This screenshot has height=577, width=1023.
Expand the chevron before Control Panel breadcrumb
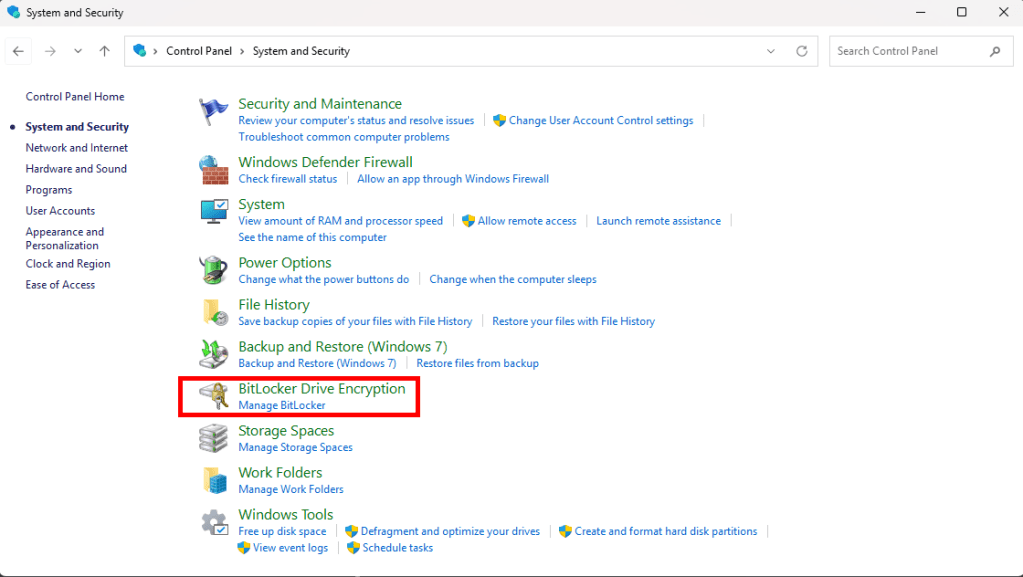pyautogui.click(x=155, y=51)
